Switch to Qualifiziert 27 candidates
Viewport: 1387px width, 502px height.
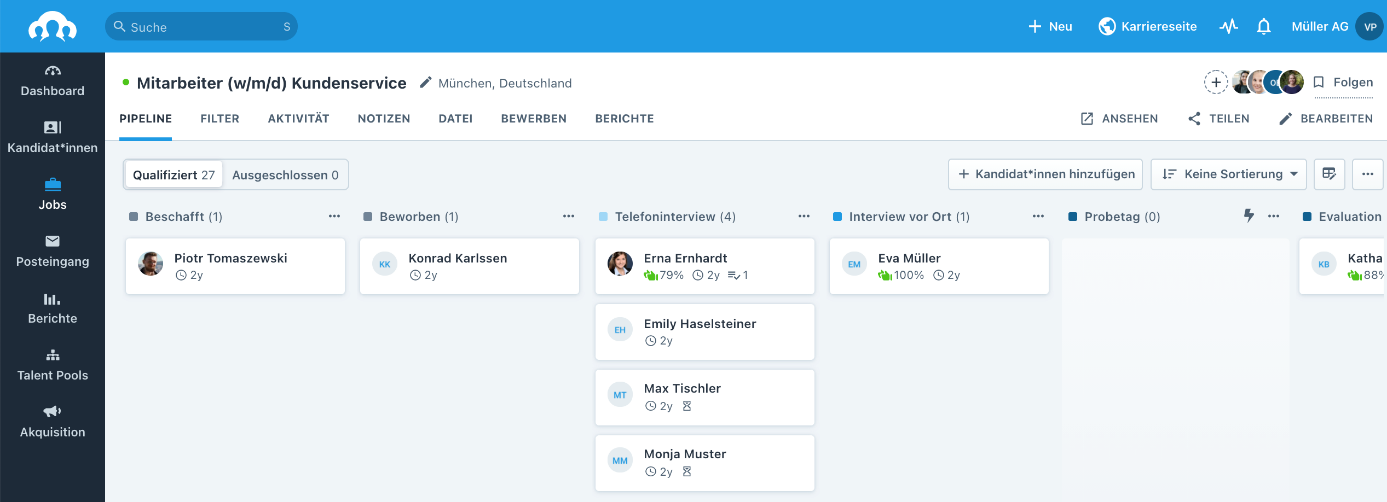click(174, 175)
